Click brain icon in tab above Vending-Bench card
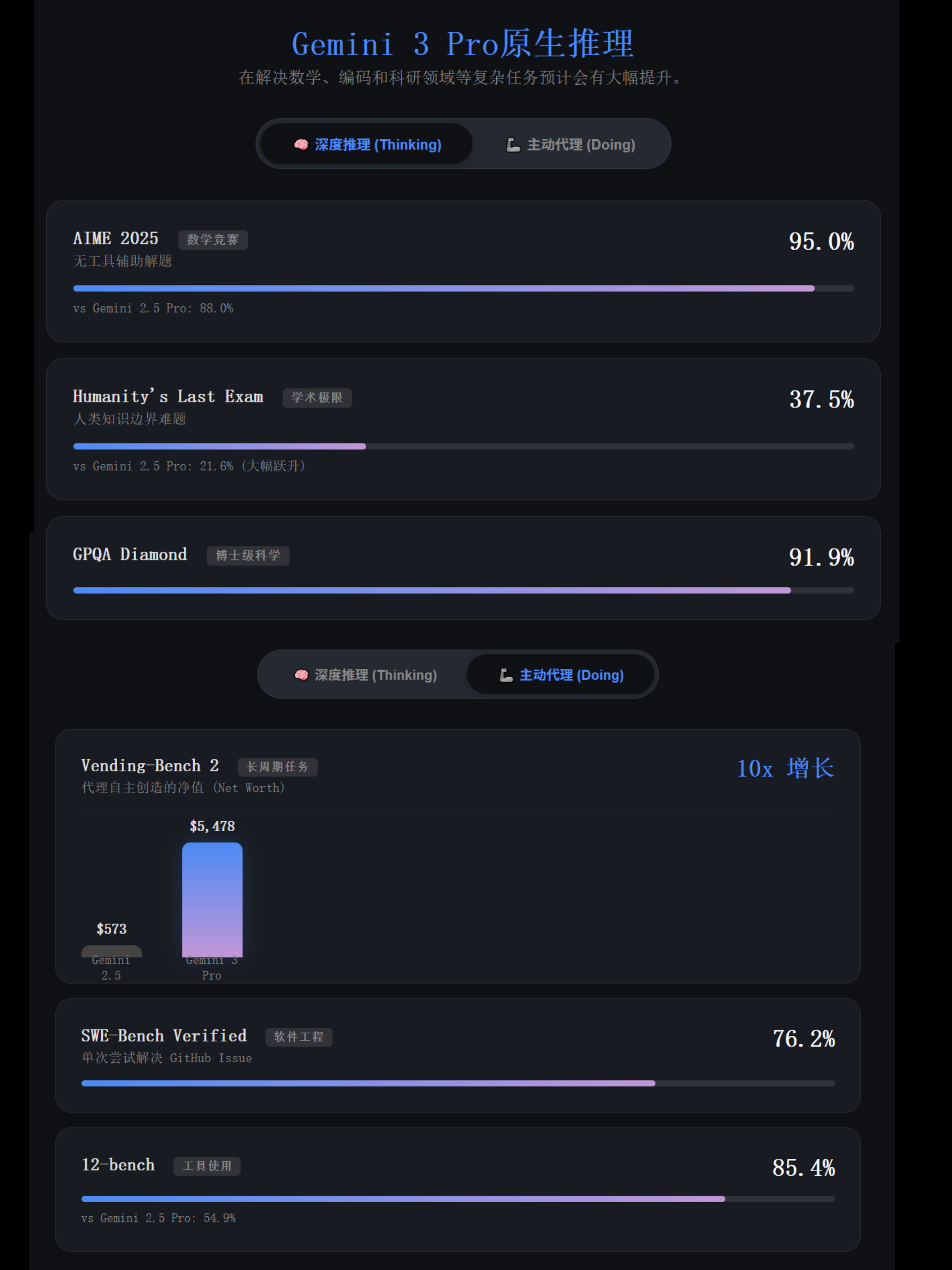This screenshot has width=952, height=1270. pyautogui.click(x=301, y=675)
